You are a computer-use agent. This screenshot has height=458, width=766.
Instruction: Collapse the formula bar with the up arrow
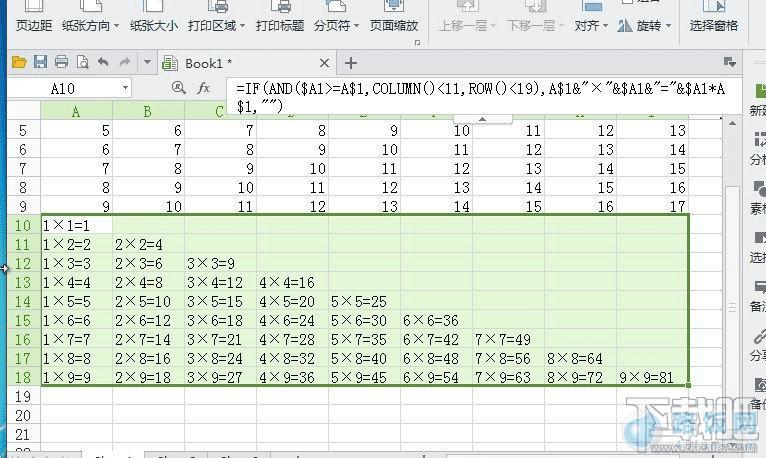pyautogui.click(x=482, y=119)
